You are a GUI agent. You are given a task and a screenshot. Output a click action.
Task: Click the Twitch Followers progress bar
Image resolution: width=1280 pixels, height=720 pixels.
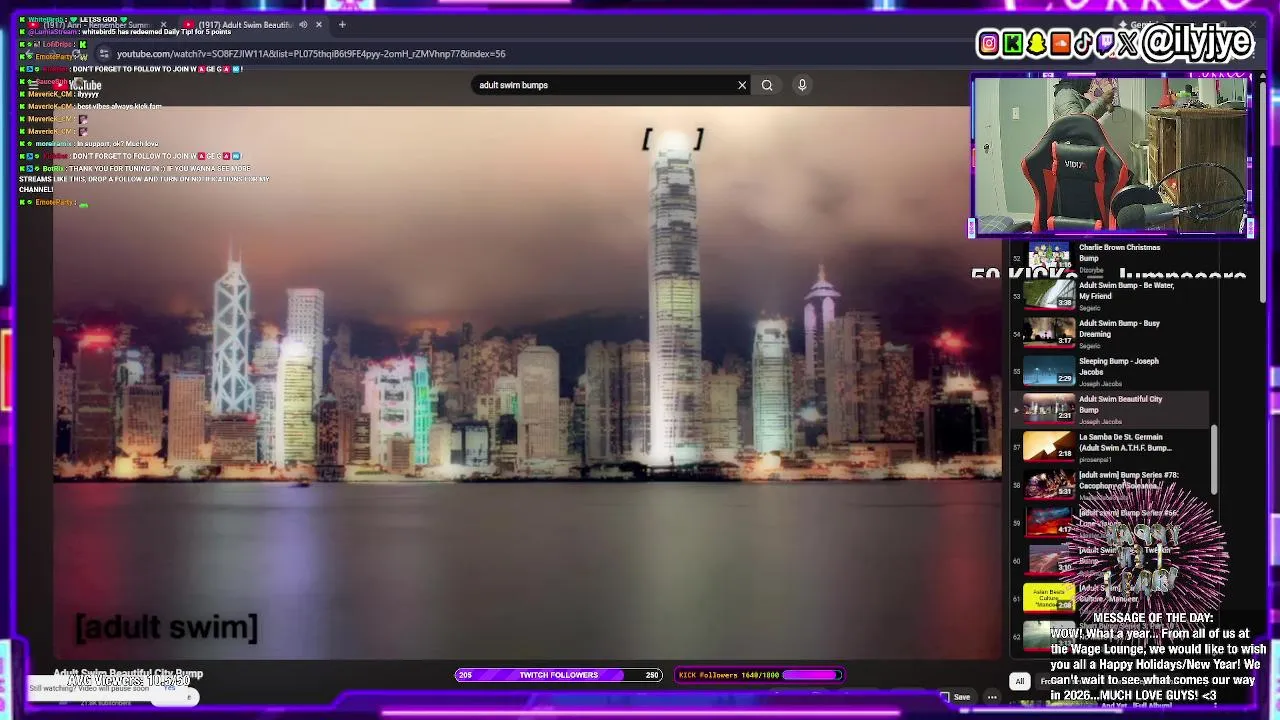[x=559, y=675]
